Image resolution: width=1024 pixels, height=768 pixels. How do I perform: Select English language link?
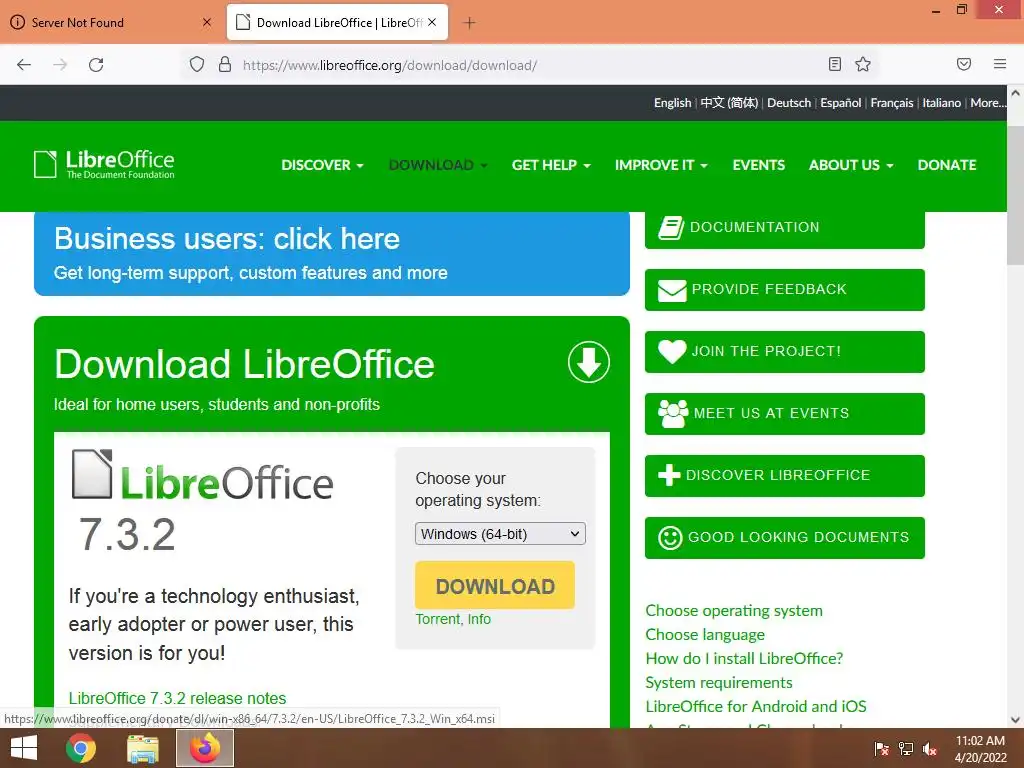pyautogui.click(x=672, y=103)
